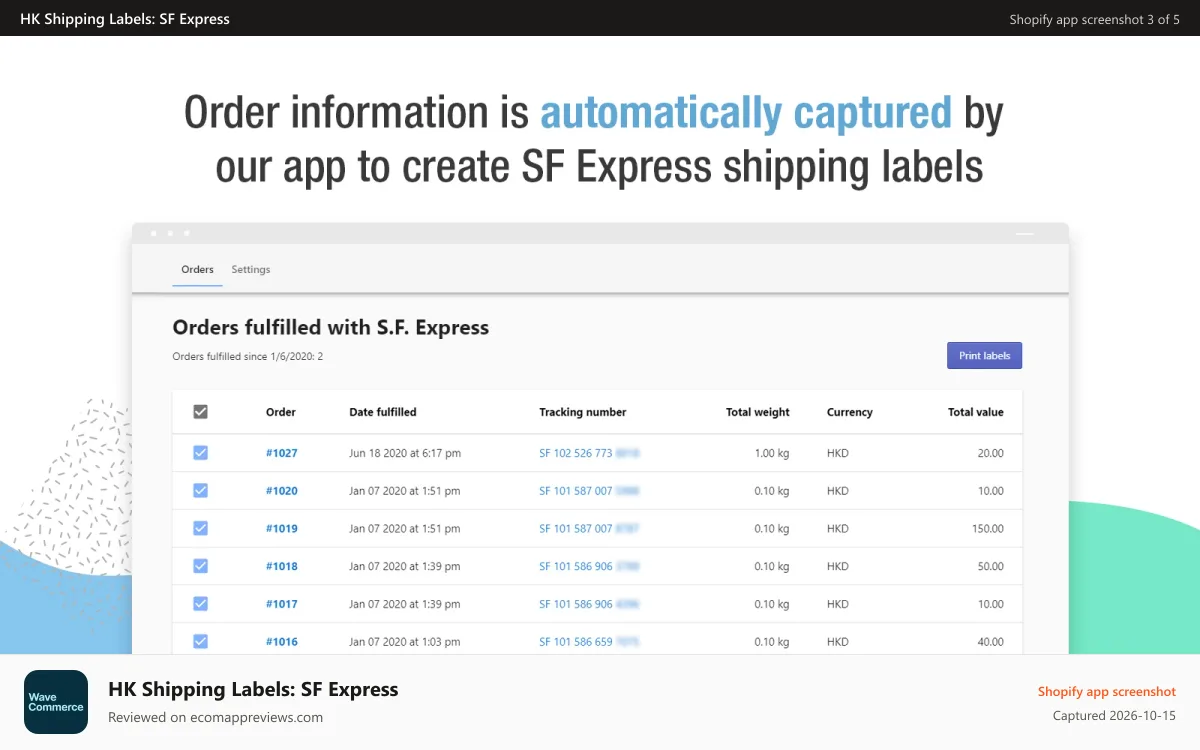The width and height of the screenshot is (1200, 750).
Task: Uncheck the checkbox for order #1027
Action: pos(200,453)
